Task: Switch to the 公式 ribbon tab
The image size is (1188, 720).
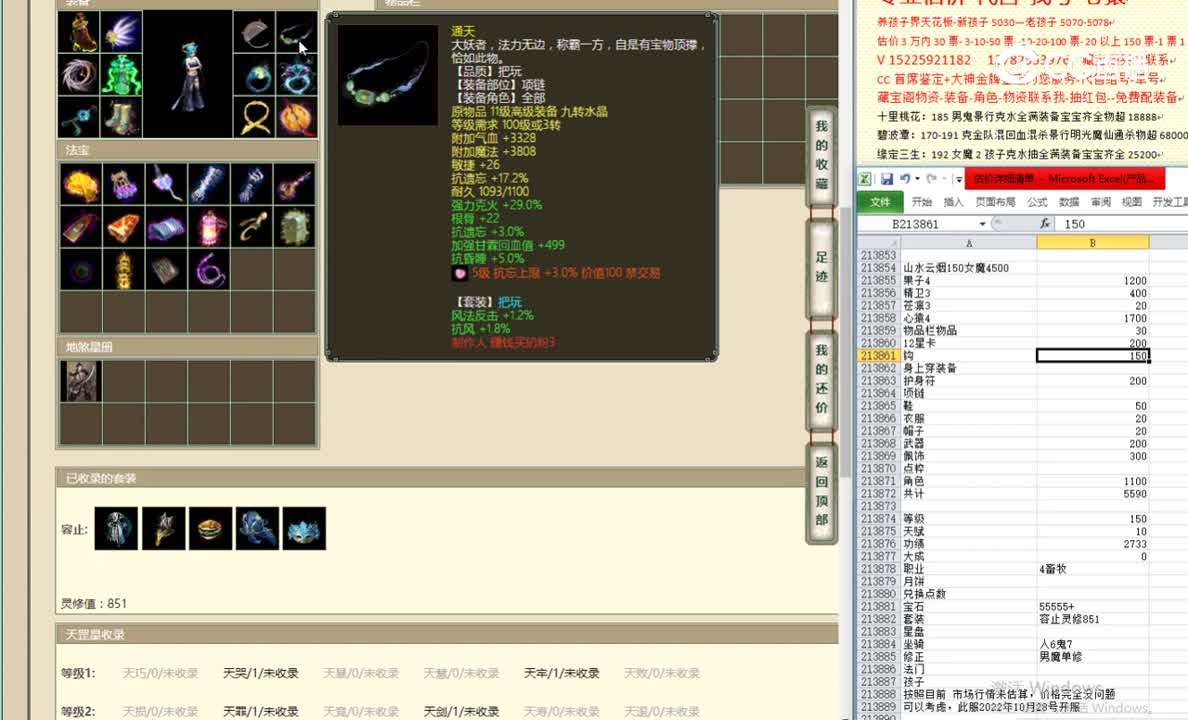Action: (x=1036, y=202)
